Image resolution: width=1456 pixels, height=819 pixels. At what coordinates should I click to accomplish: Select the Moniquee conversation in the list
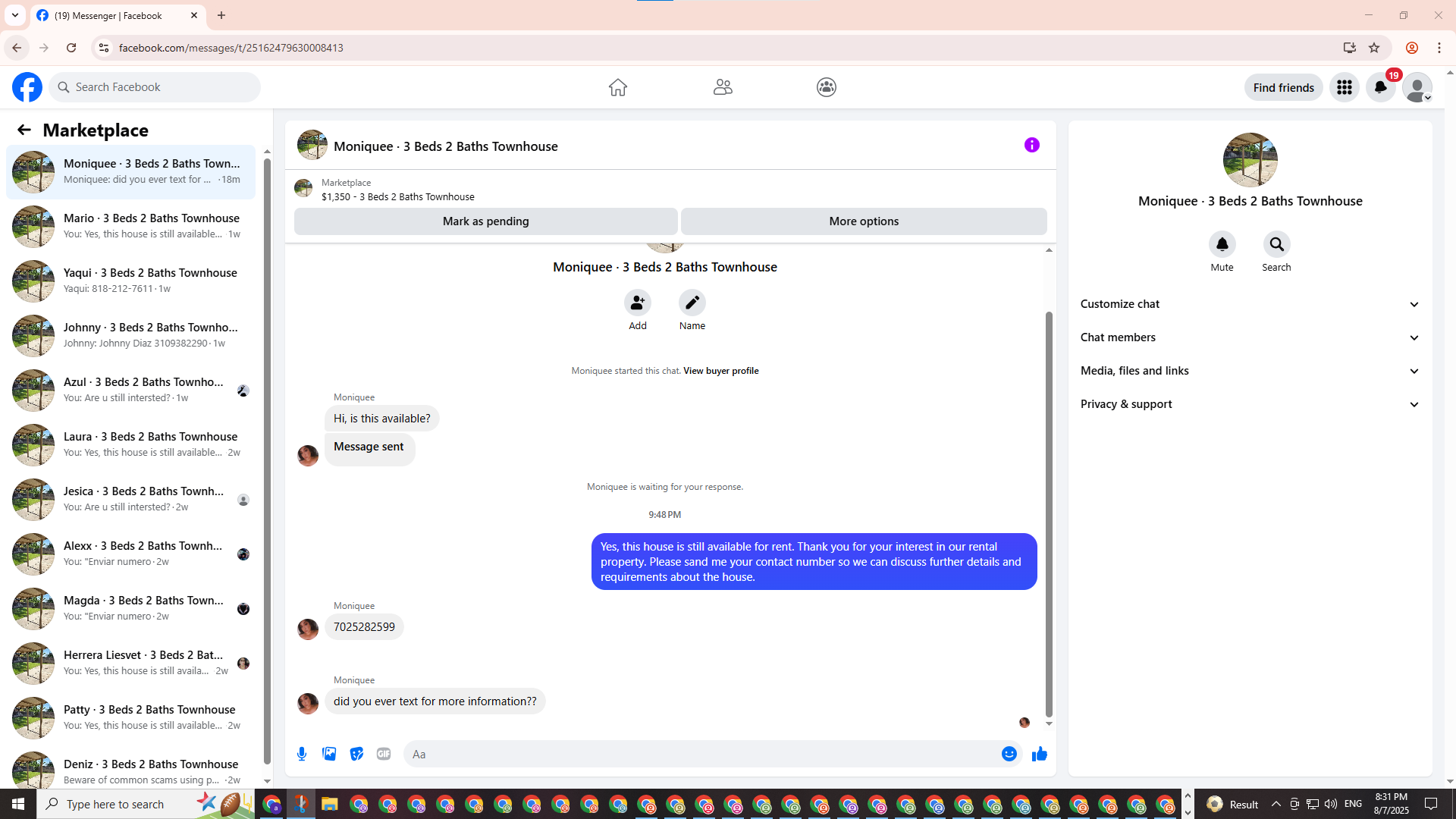(x=131, y=171)
